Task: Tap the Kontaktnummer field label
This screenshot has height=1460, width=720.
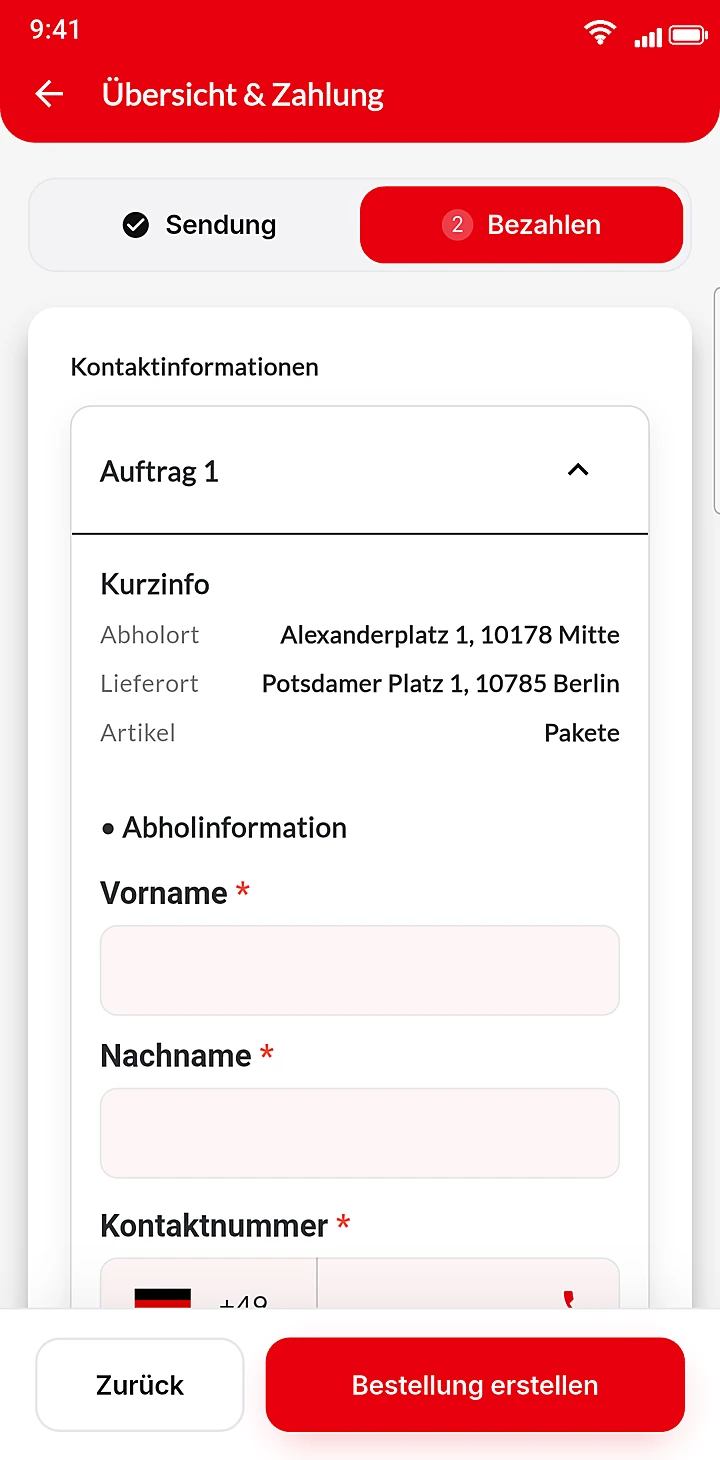Action: pos(214,1225)
